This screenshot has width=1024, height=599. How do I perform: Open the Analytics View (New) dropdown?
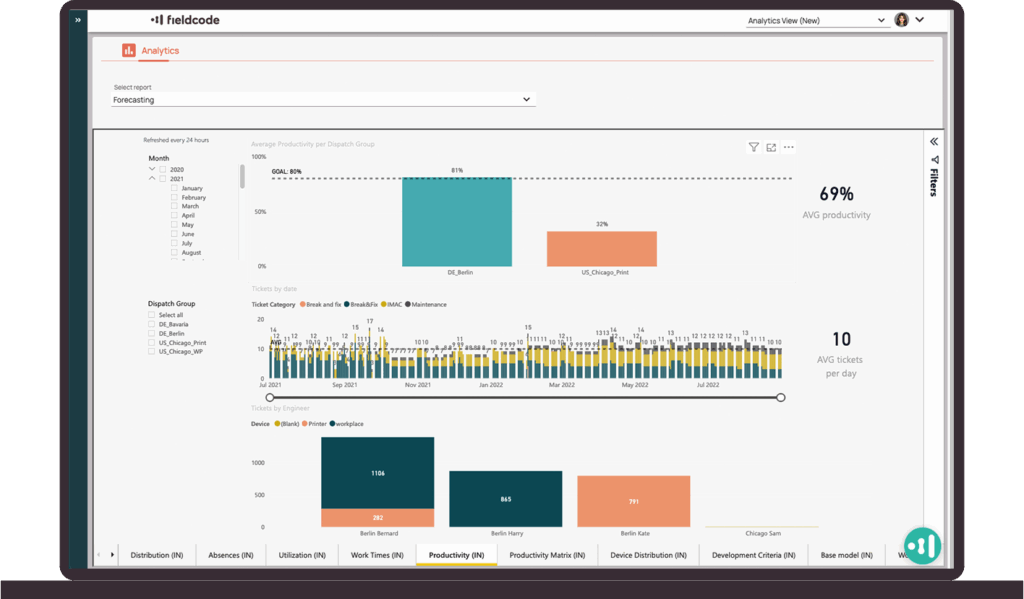click(816, 20)
